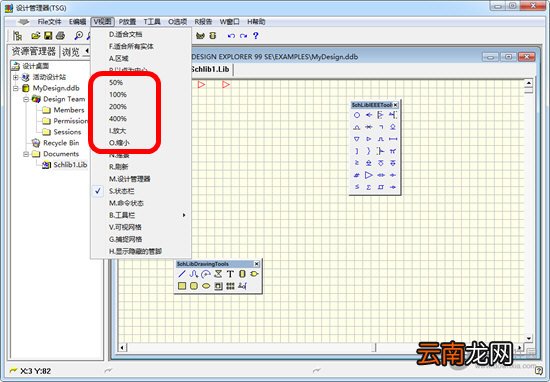Select the large triangle inverter IEEE symbol
Image resolution: width=550 pixels, height=382 pixels.
(x=369, y=175)
